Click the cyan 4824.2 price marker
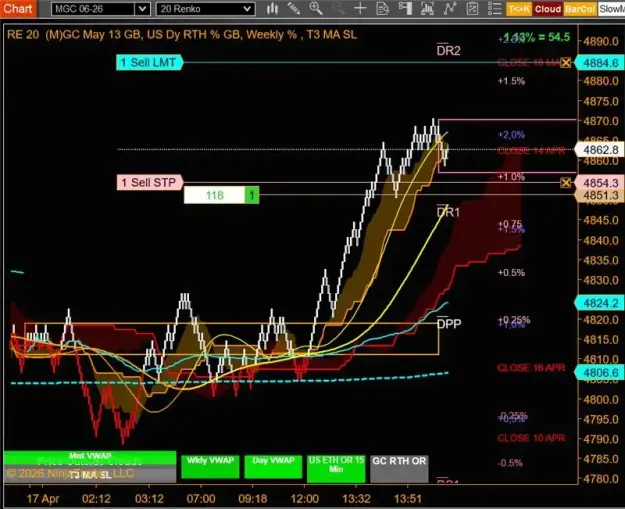This screenshot has height=509, width=625. 600,303
